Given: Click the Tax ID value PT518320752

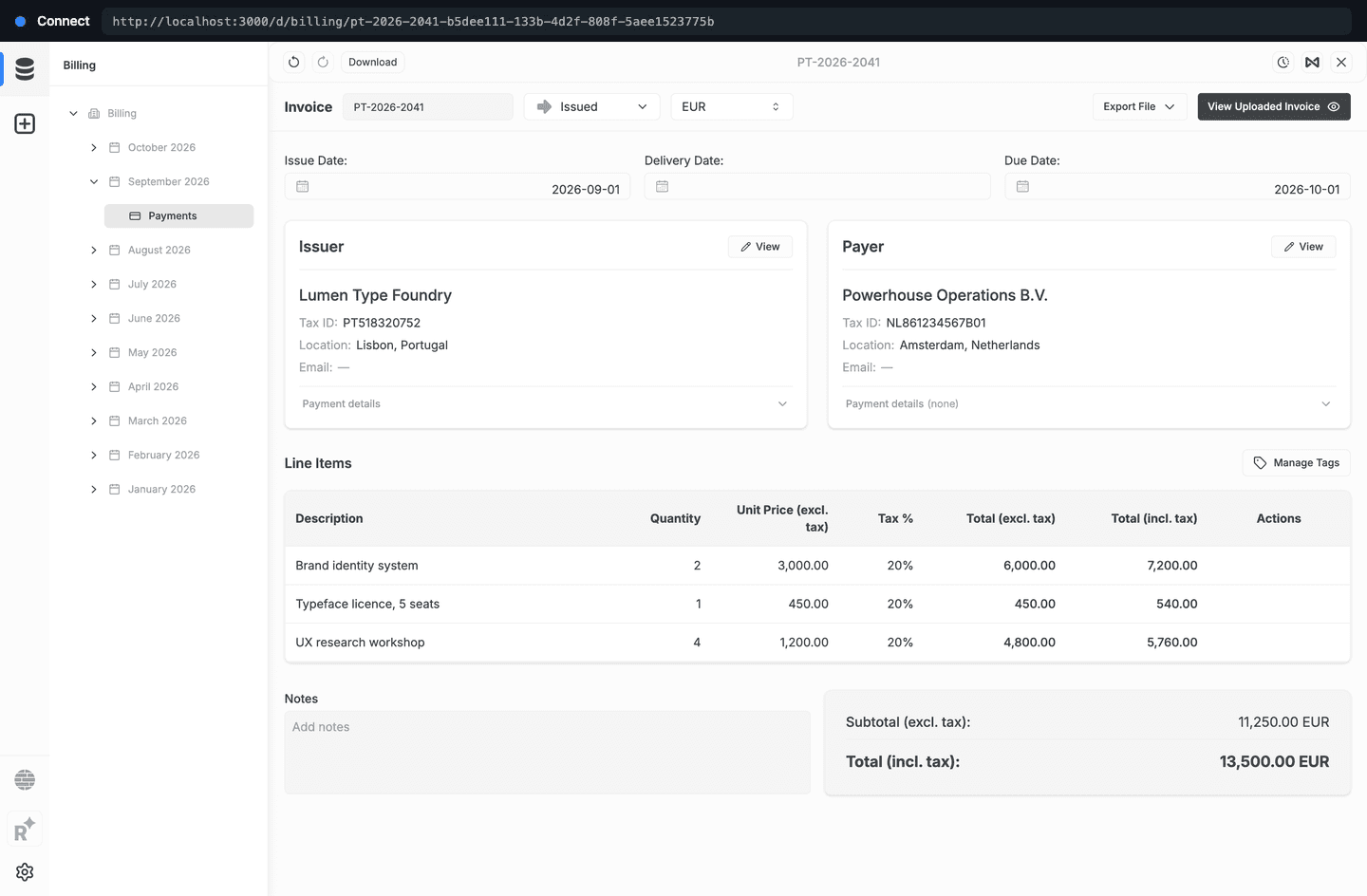Looking at the screenshot, I should click(382, 323).
